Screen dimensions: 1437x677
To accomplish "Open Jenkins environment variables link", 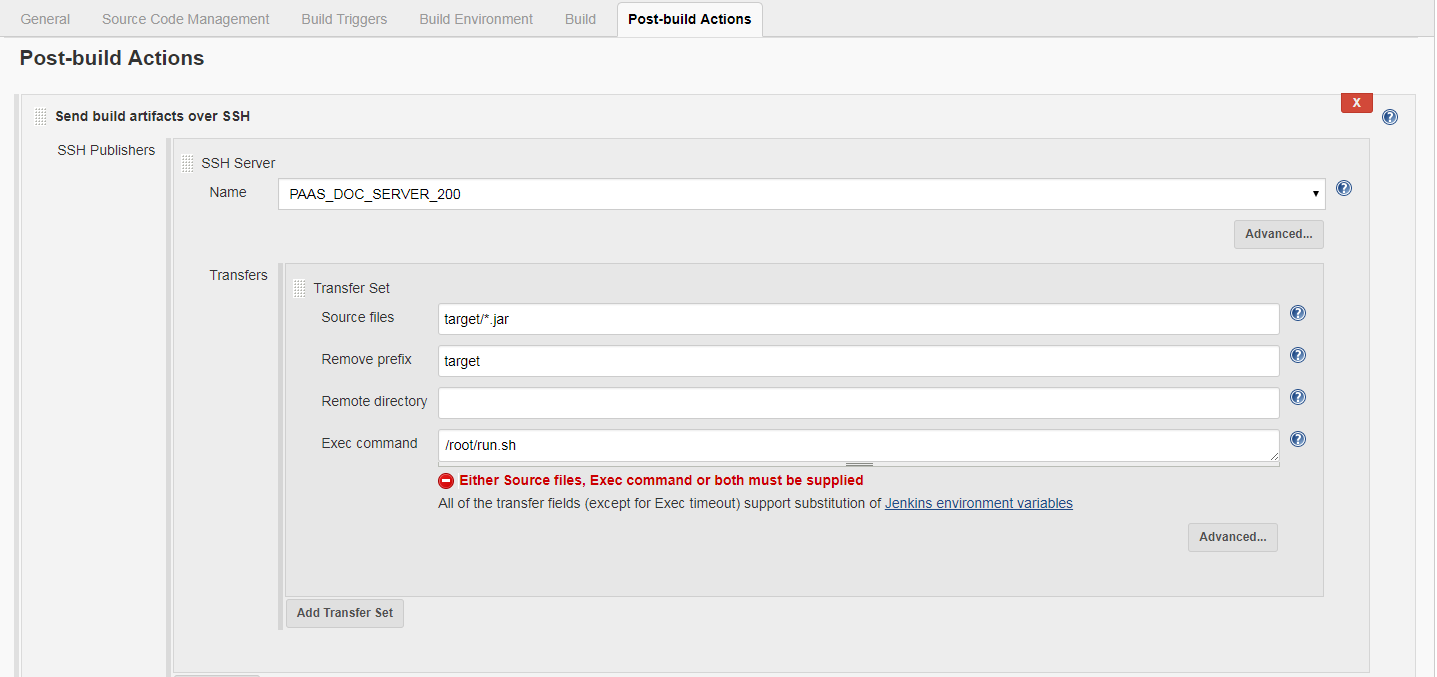I will pos(978,503).
